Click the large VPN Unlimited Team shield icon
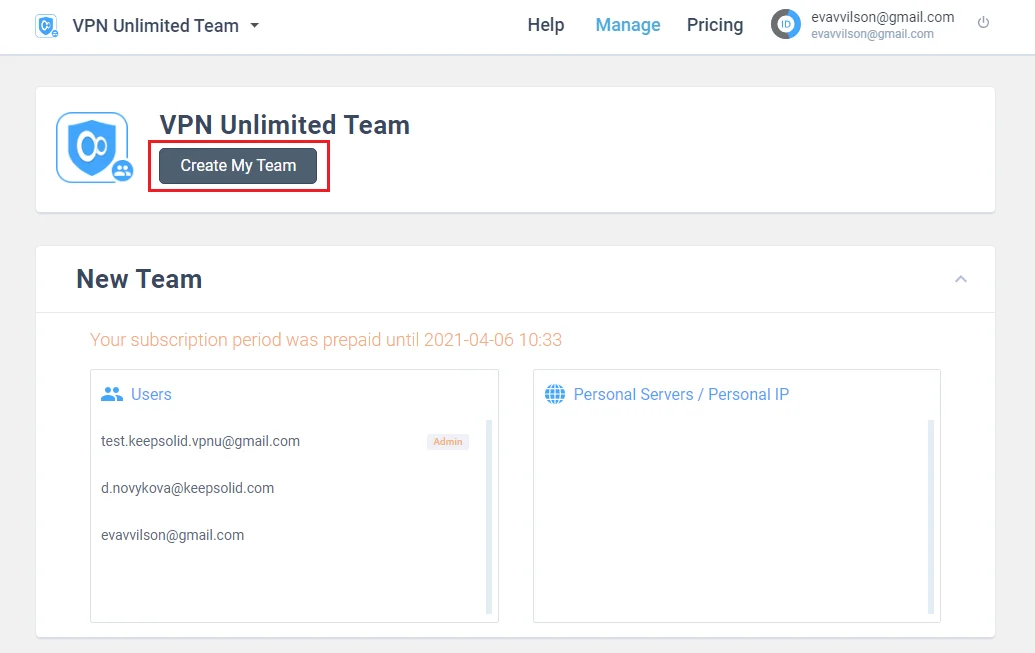Screen dimensions: 1035x653 [94, 147]
